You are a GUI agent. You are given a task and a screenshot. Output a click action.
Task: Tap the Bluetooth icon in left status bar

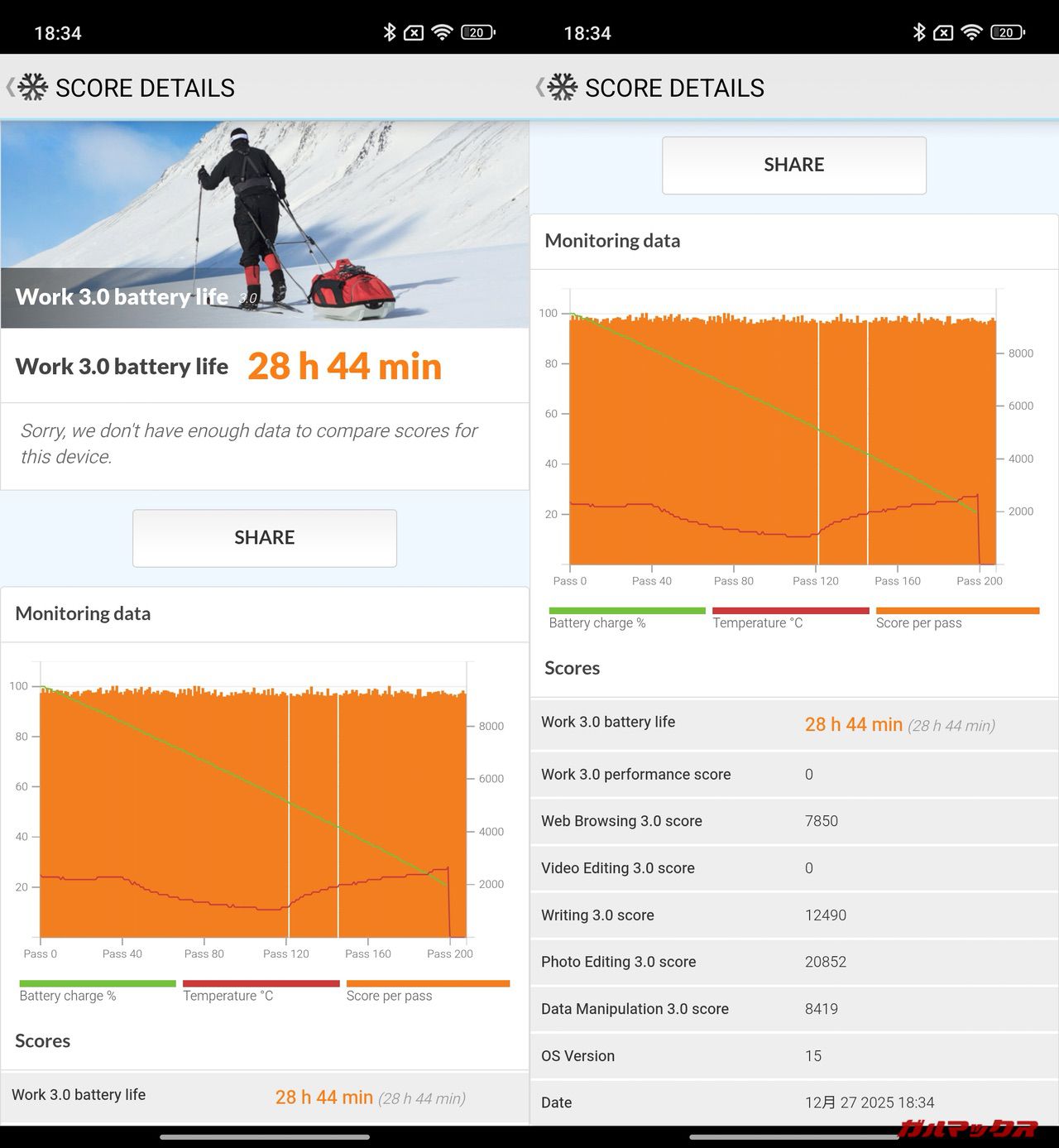coord(390,32)
